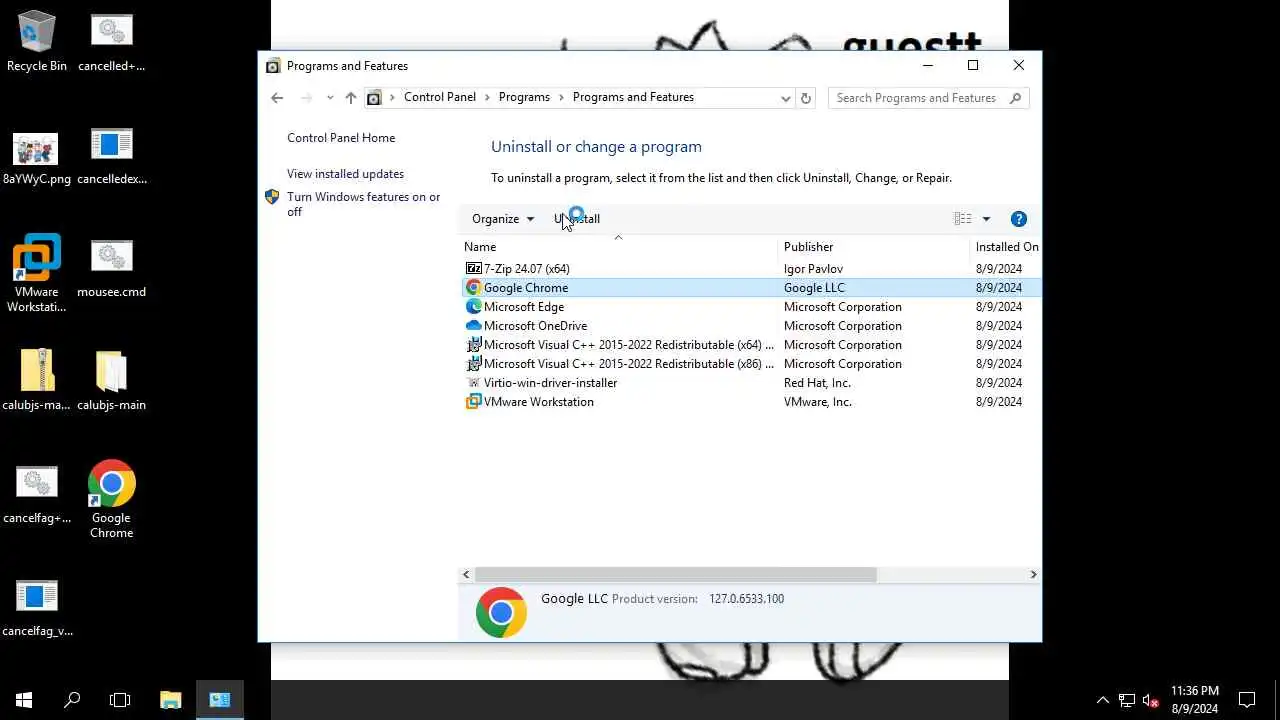Click the Uninstall button

(x=577, y=219)
